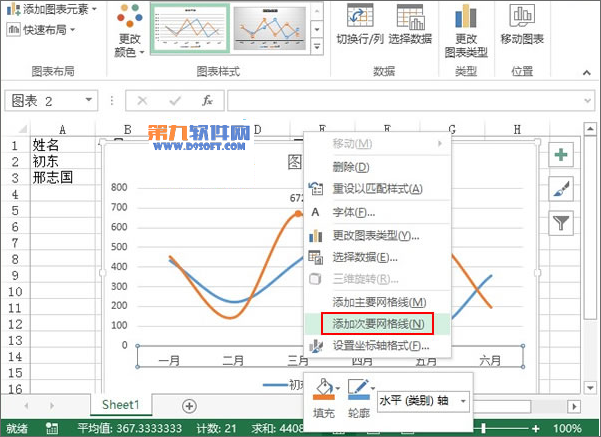Screen dimensions: 601x437
Task: Select the gray-background chart style thumbnail
Action: 270,28
